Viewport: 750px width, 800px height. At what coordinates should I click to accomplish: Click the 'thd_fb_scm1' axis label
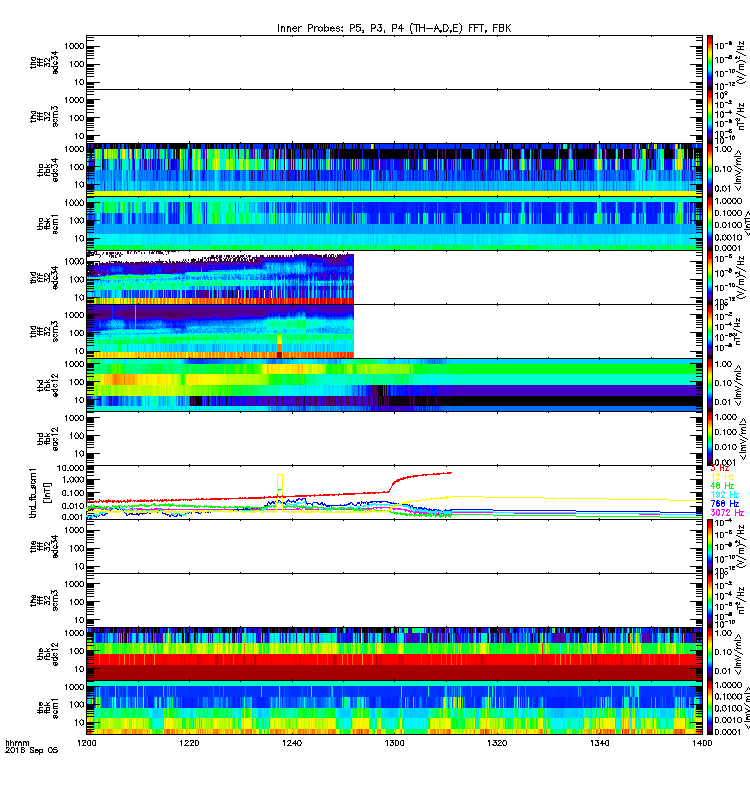[33, 492]
